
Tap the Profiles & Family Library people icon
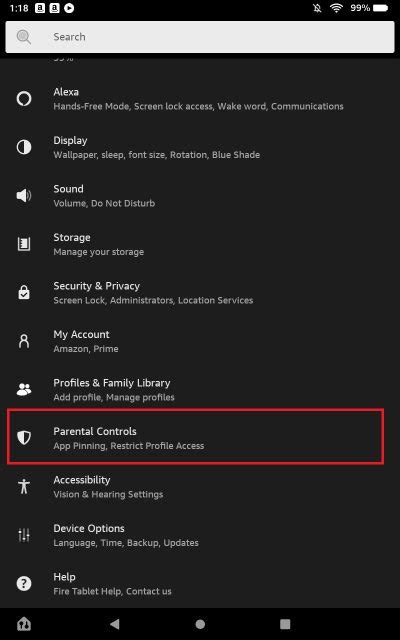tap(24, 390)
